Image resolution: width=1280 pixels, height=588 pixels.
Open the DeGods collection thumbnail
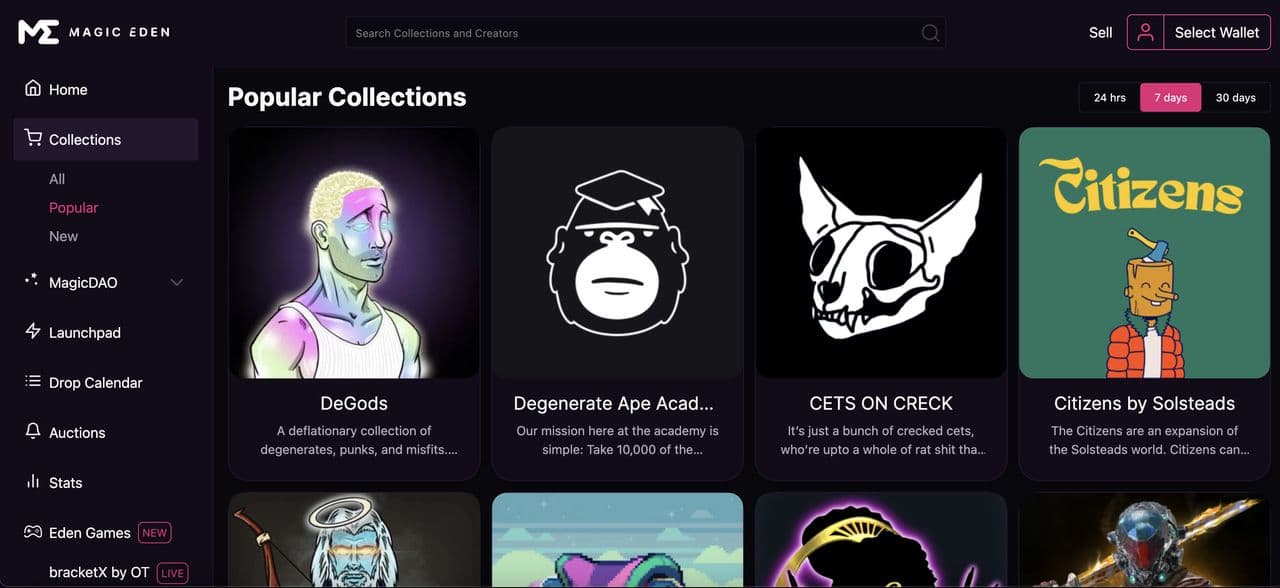pos(354,253)
